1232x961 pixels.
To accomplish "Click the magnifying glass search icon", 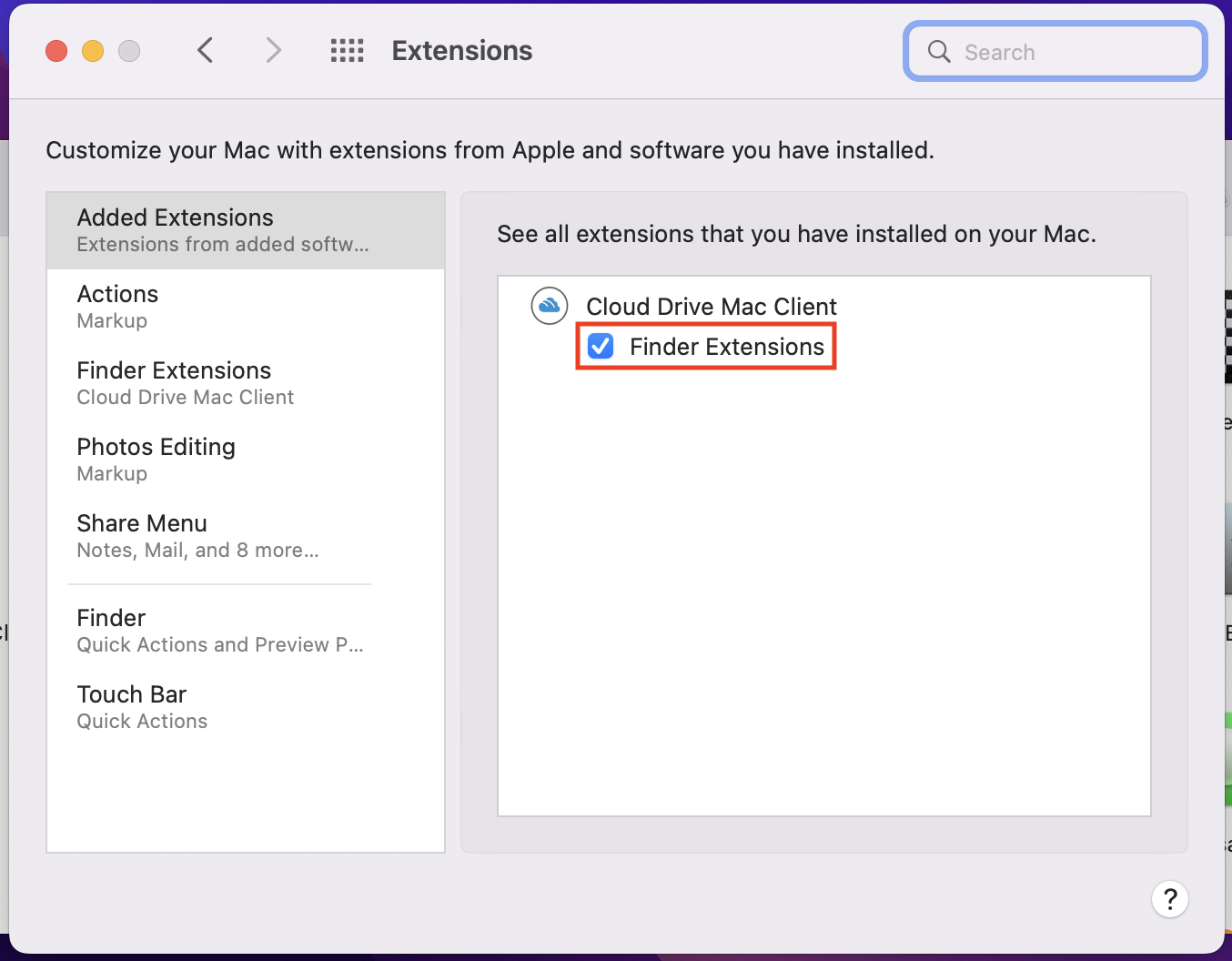I will coord(939,52).
